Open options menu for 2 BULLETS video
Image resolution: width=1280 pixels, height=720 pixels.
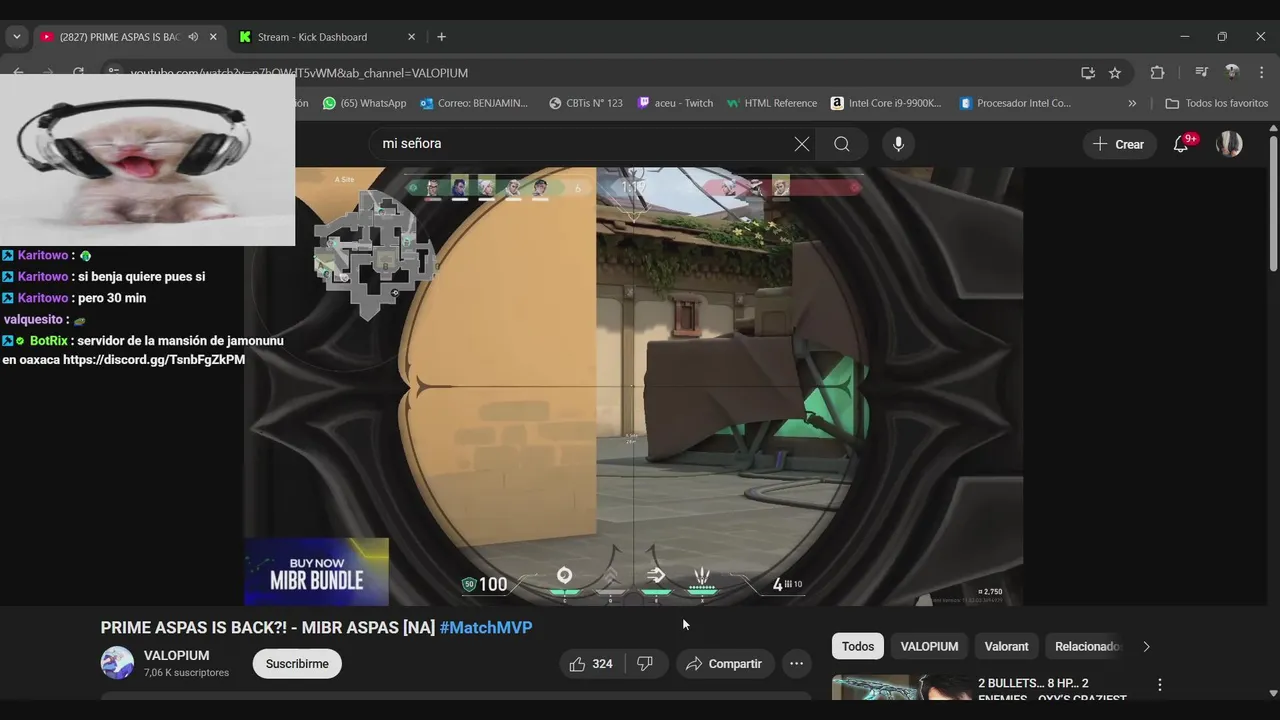[x=1160, y=685]
